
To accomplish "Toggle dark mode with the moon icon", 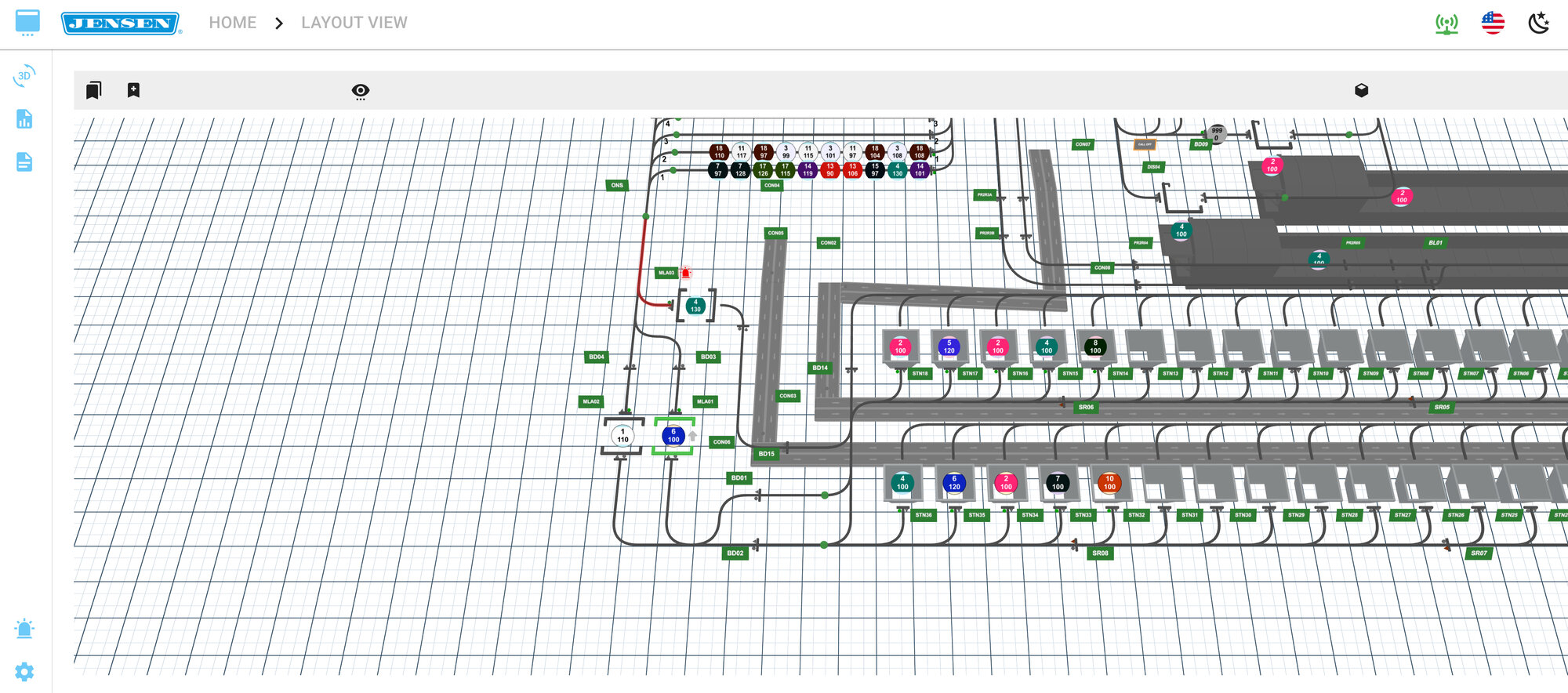I will click(1539, 24).
